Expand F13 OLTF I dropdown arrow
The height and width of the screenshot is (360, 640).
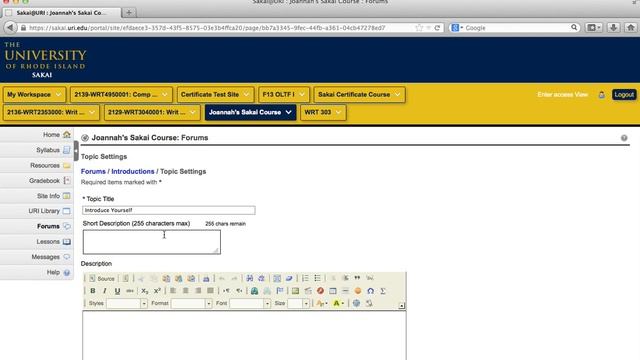pyautogui.click(x=302, y=95)
